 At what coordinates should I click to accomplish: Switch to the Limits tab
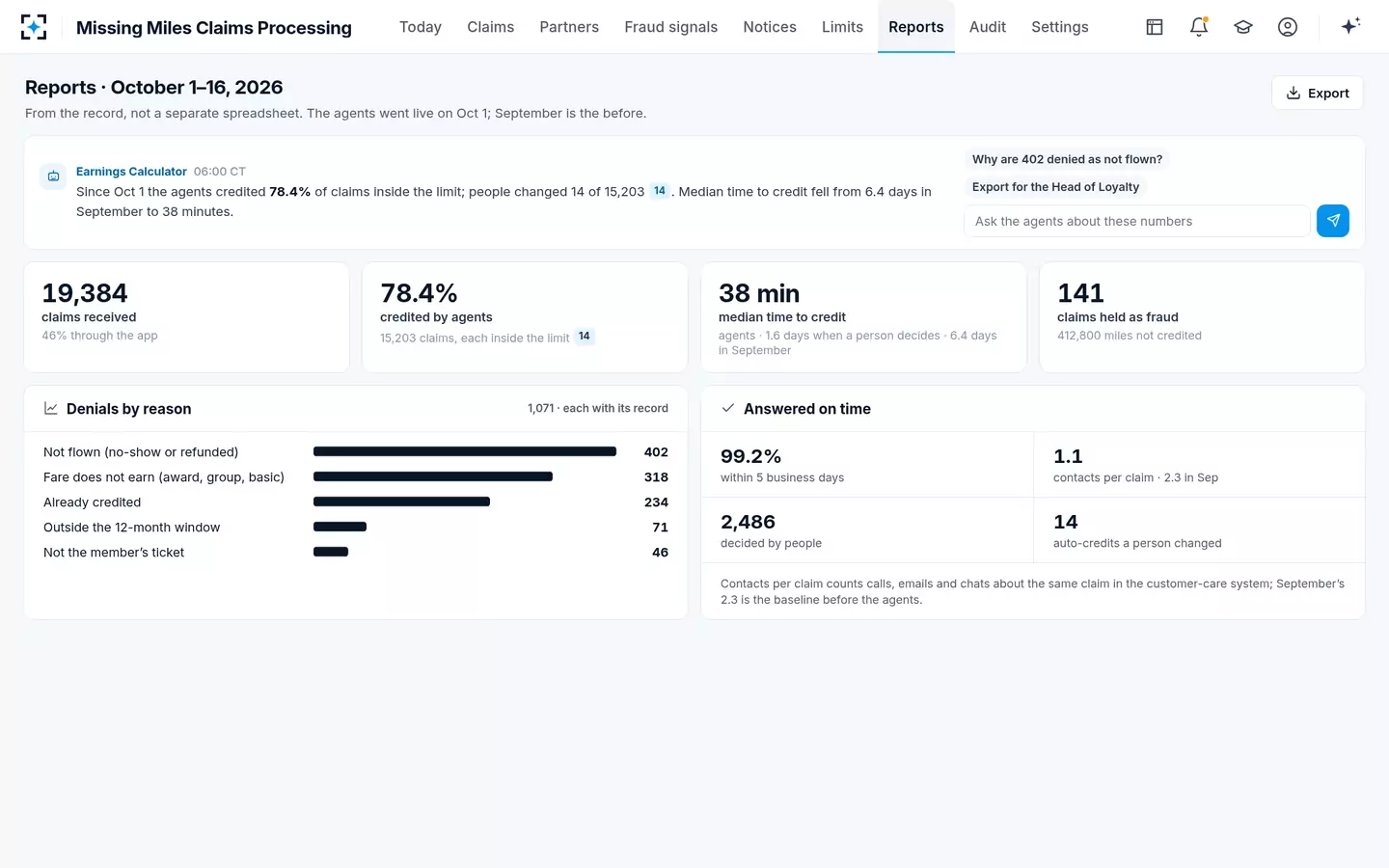(x=842, y=27)
